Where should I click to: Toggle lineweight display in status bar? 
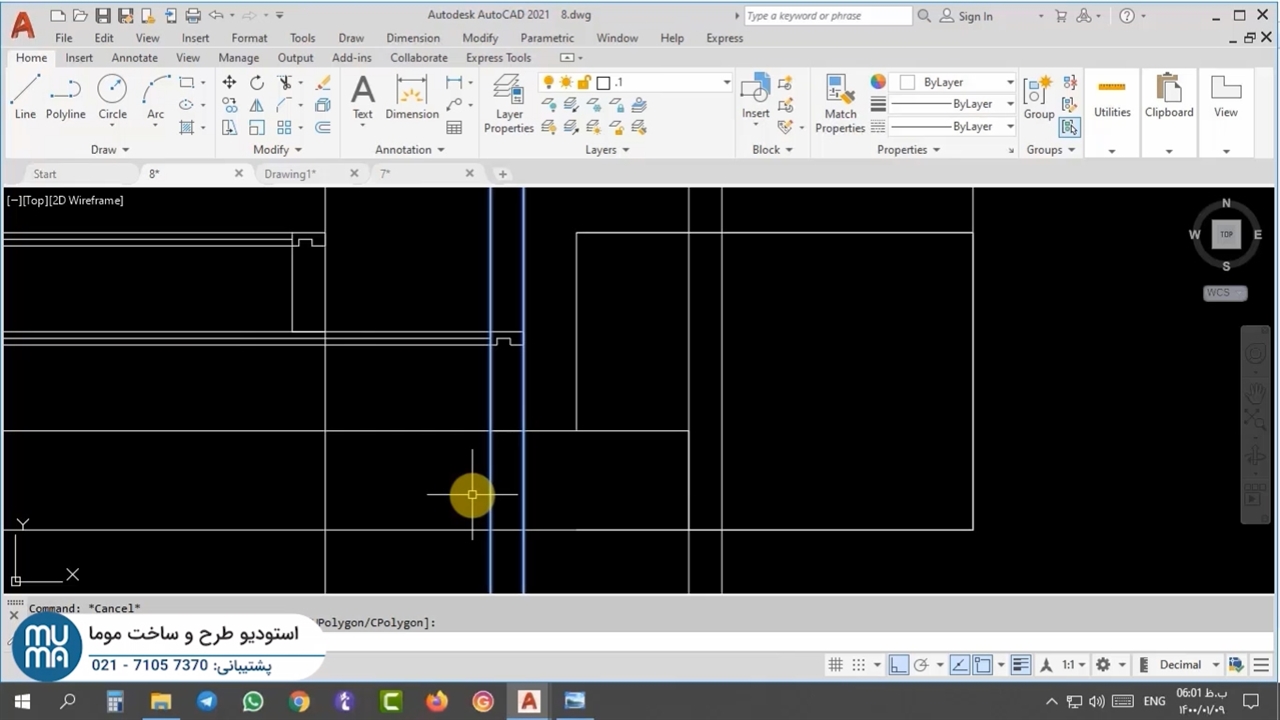click(x=1020, y=665)
